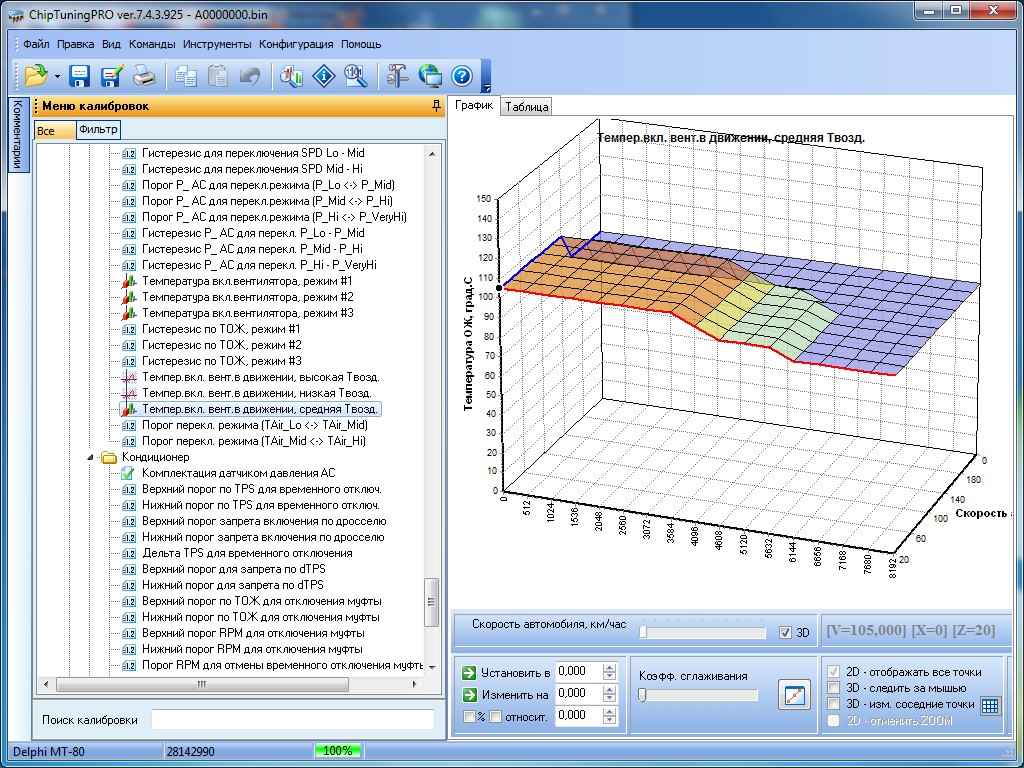Click the open file folder icon
This screenshot has height=768, width=1024.
pos(36,76)
